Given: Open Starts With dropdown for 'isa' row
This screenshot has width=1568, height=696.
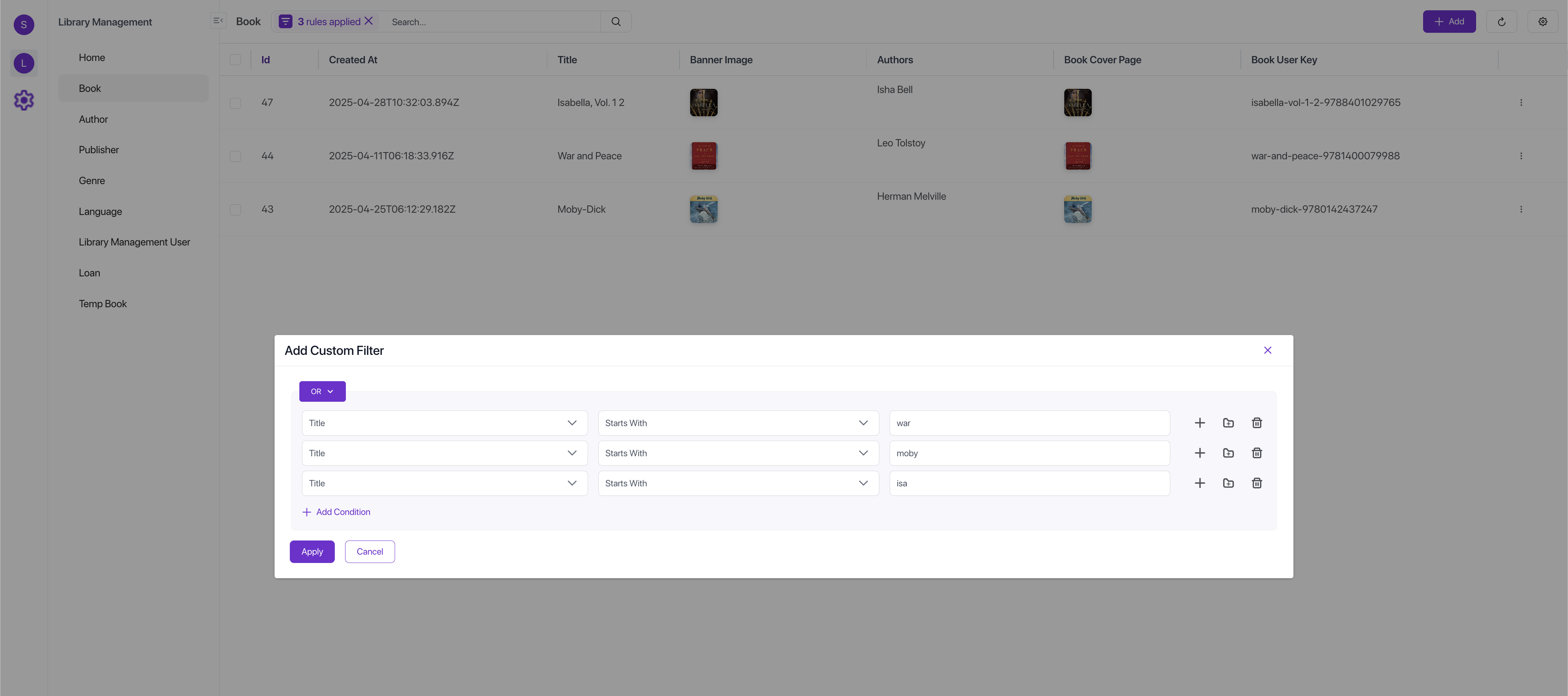Looking at the screenshot, I should [x=738, y=483].
